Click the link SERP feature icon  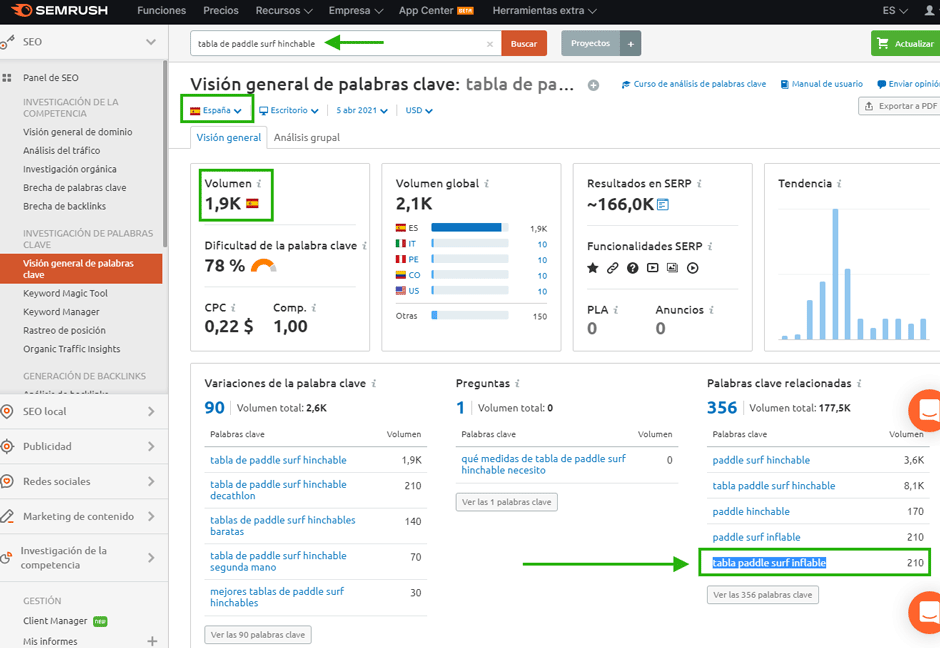click(612, 268)
